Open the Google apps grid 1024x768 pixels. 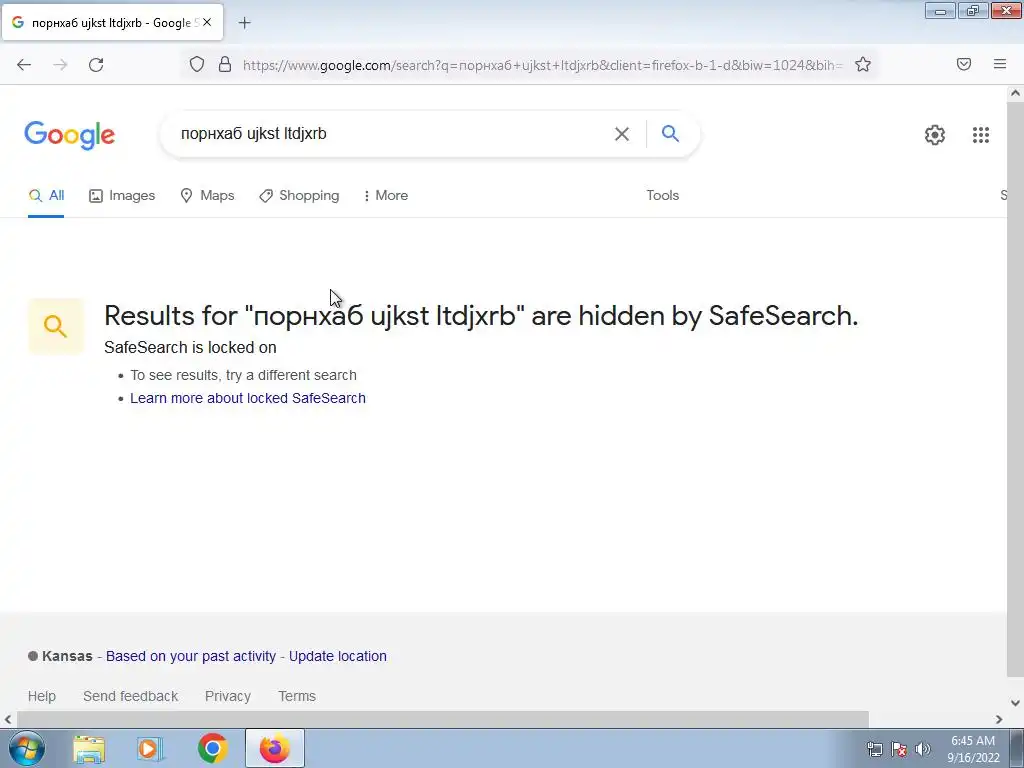click(x=980, y=135)
